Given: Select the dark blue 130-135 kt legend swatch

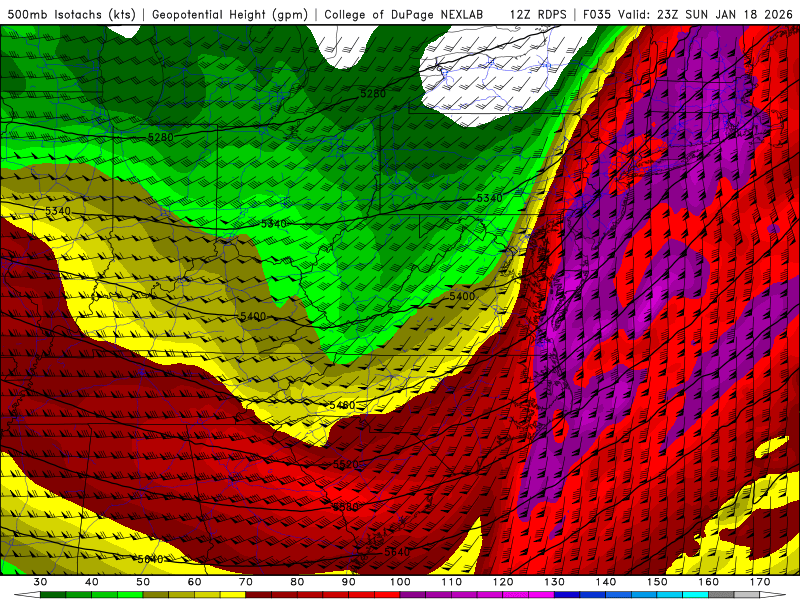Looking at the screenshot, I should 567,595.
